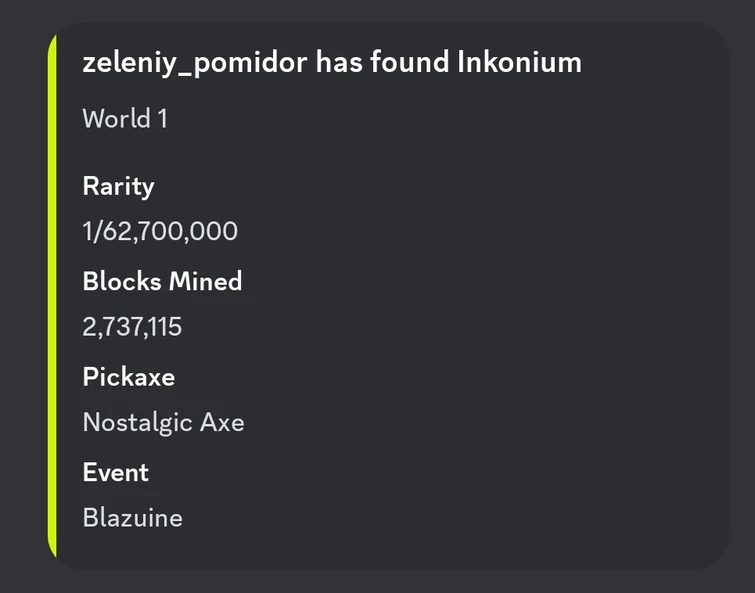
Task: Click the word Inkonium in the title
Action: pyautogui.click(x=519, y=63)
